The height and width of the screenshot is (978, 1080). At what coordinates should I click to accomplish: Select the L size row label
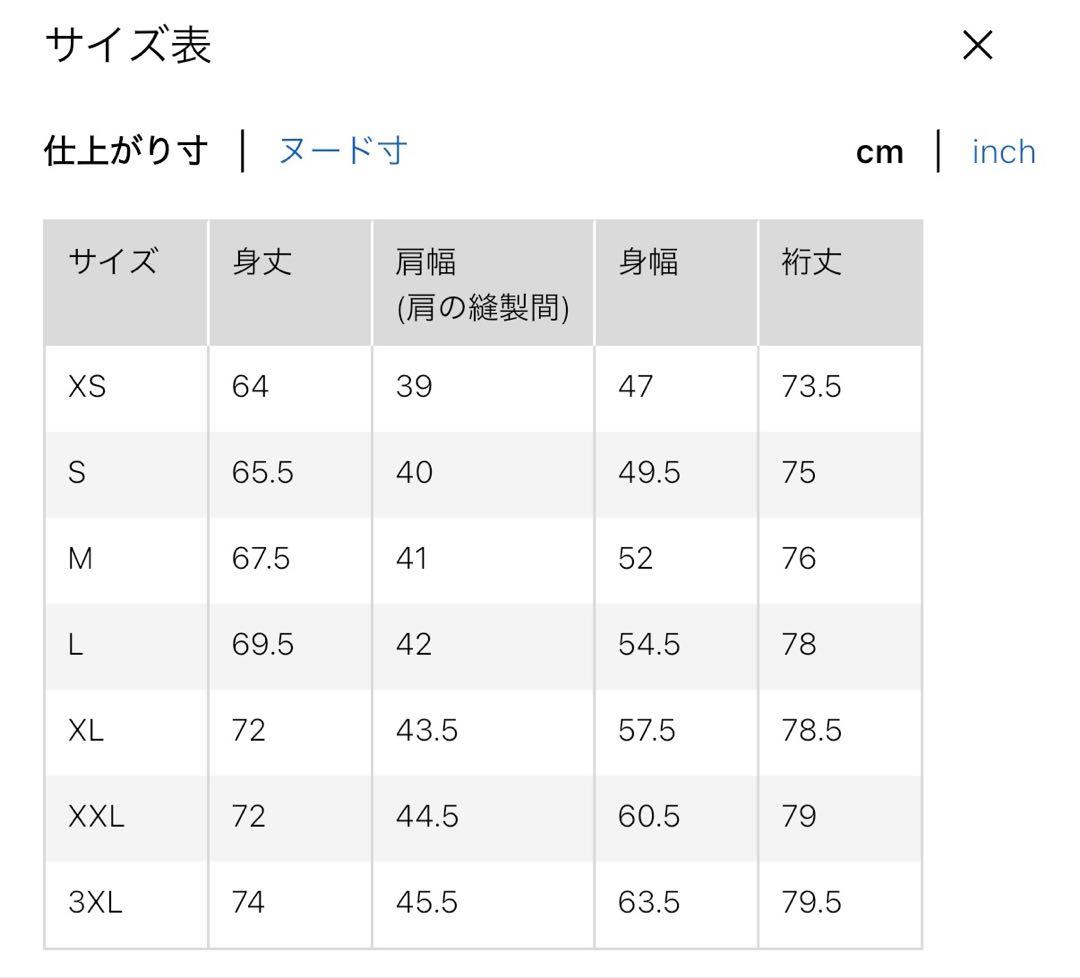(76, 645)
